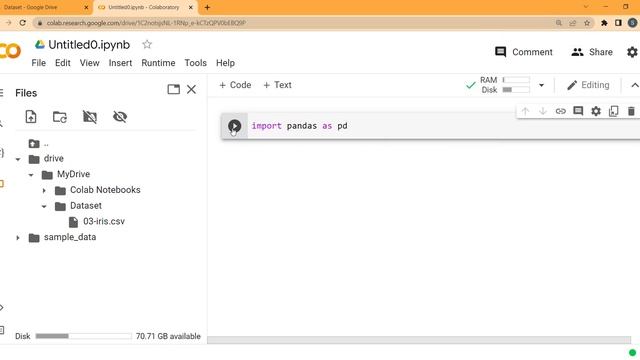Move cell up arrow in cell toolbar
This screenshot has height=360, width=640.
pos(525,111)
